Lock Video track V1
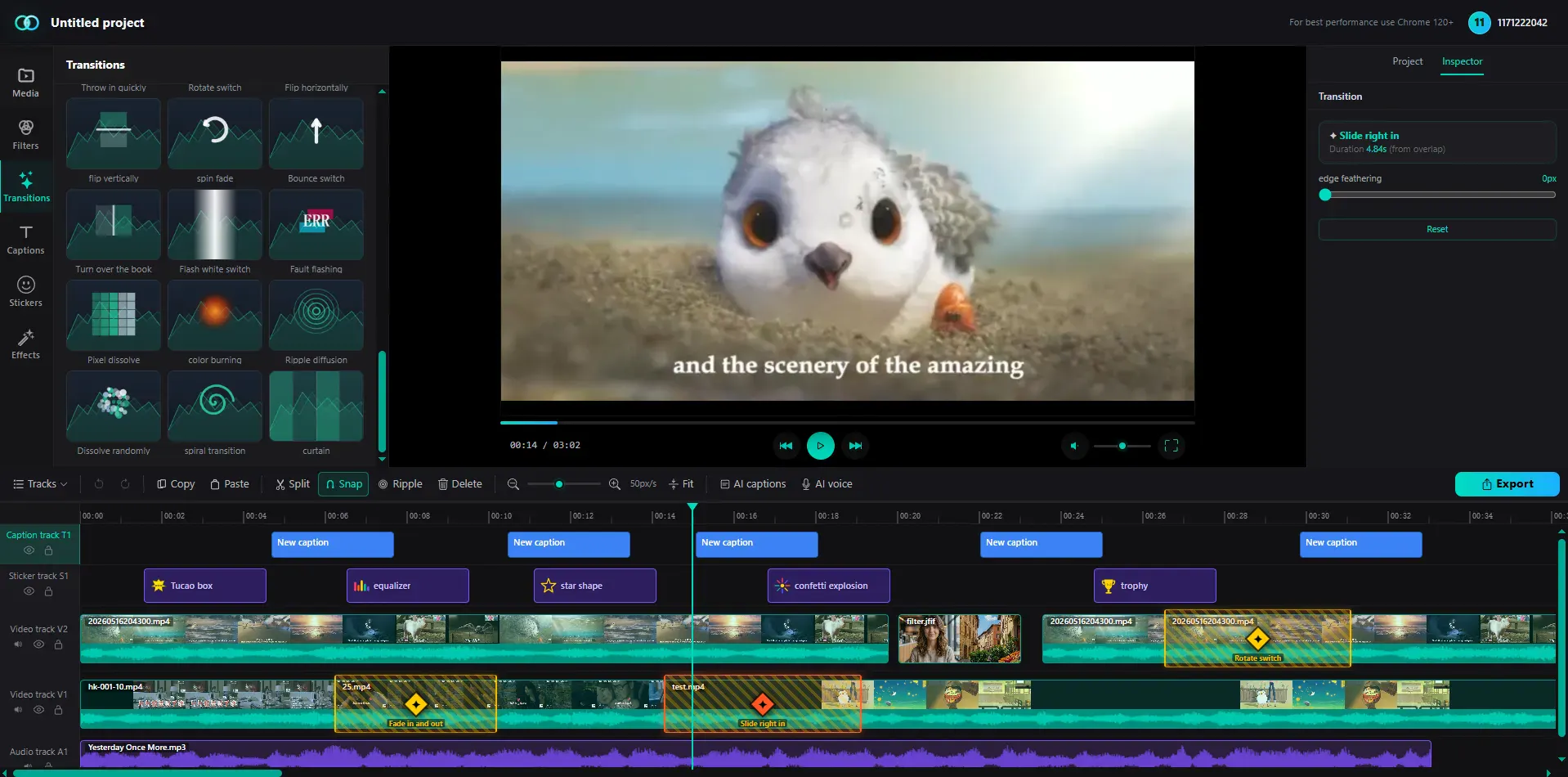This screenshot has height=777, width=1568. point(58,710)
